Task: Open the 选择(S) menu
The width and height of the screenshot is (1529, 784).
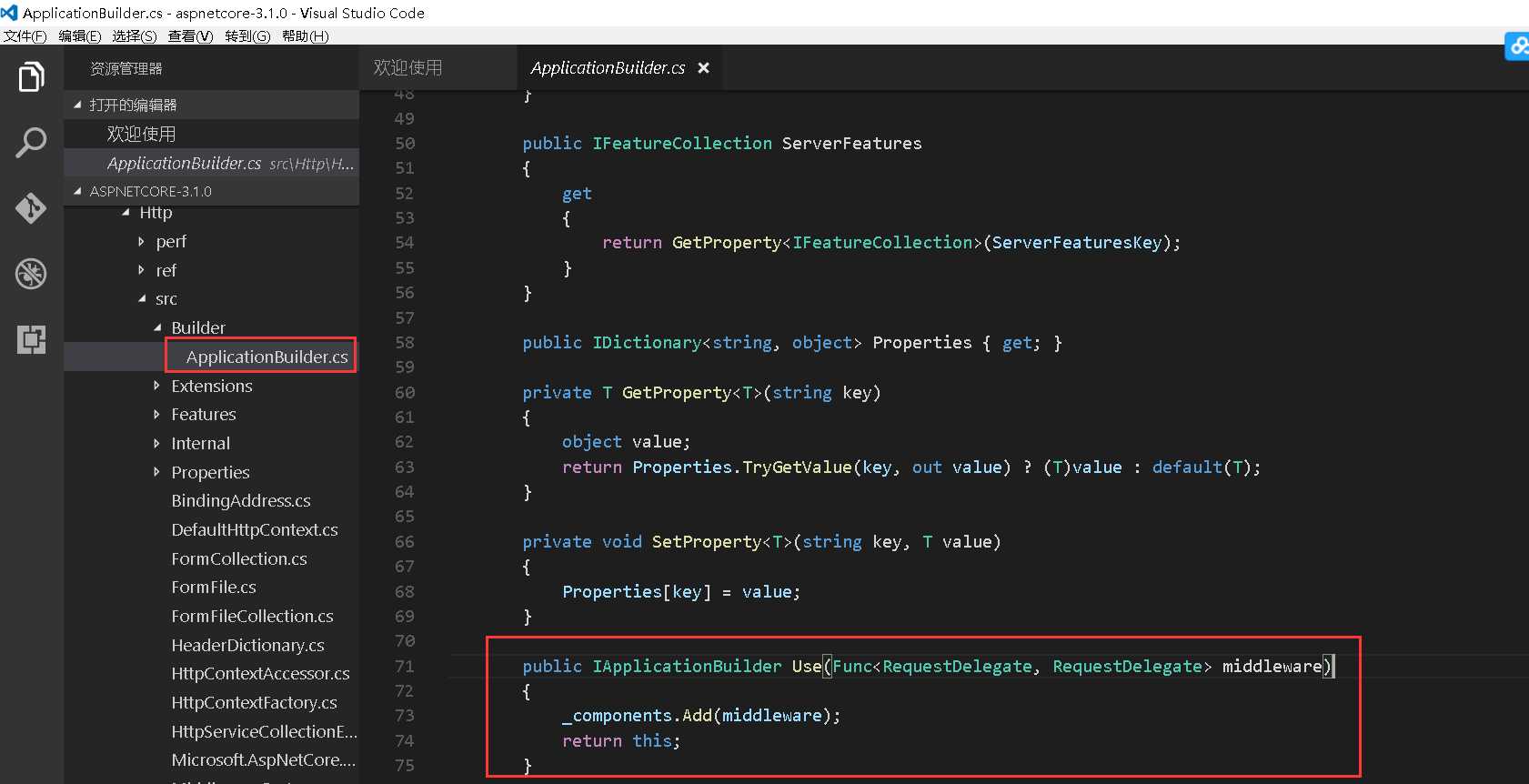Action: click(x=135, y=36)
